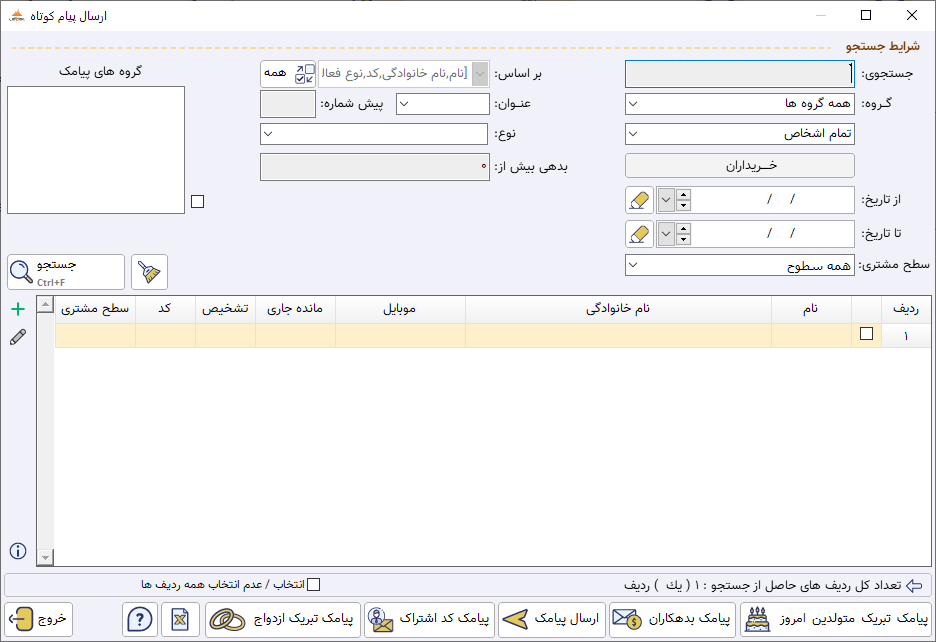Image resolution: width=936 pixels, height=642 pixels.
Task: Click the pencil edit icon beside table
Action: click(x=17, y=338)
